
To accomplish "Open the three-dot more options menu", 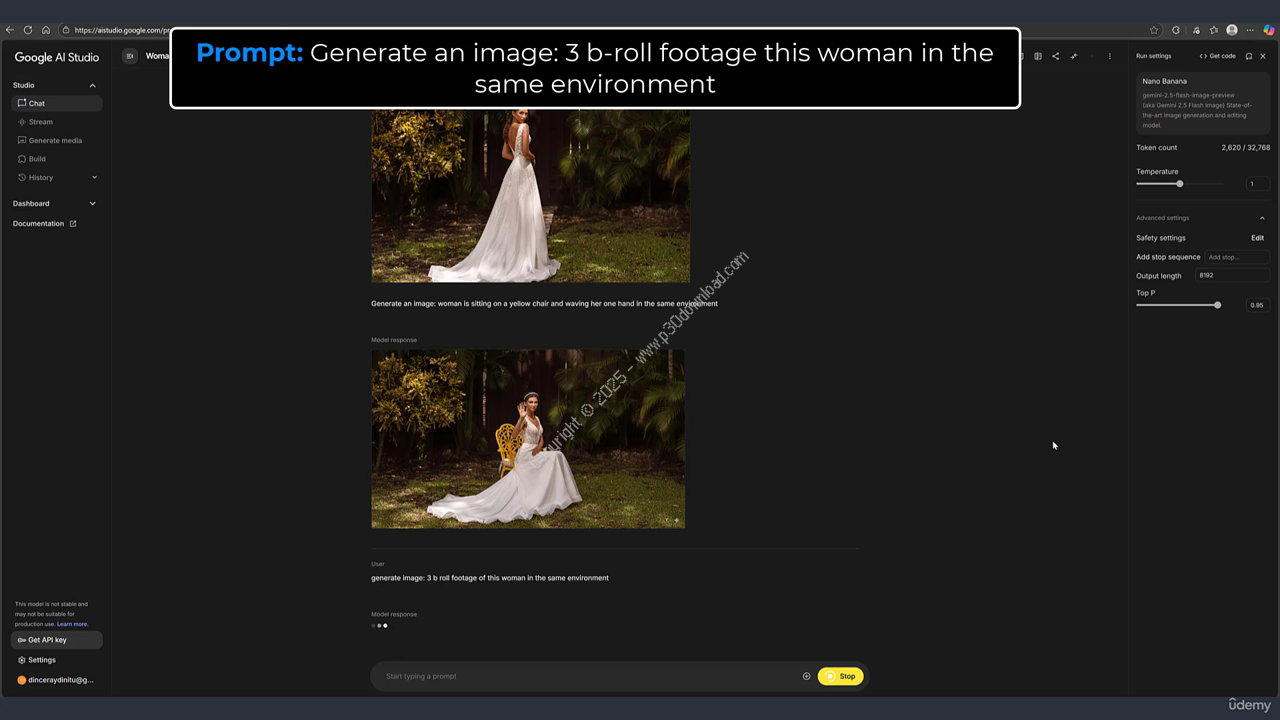I will coord(1109,56).
